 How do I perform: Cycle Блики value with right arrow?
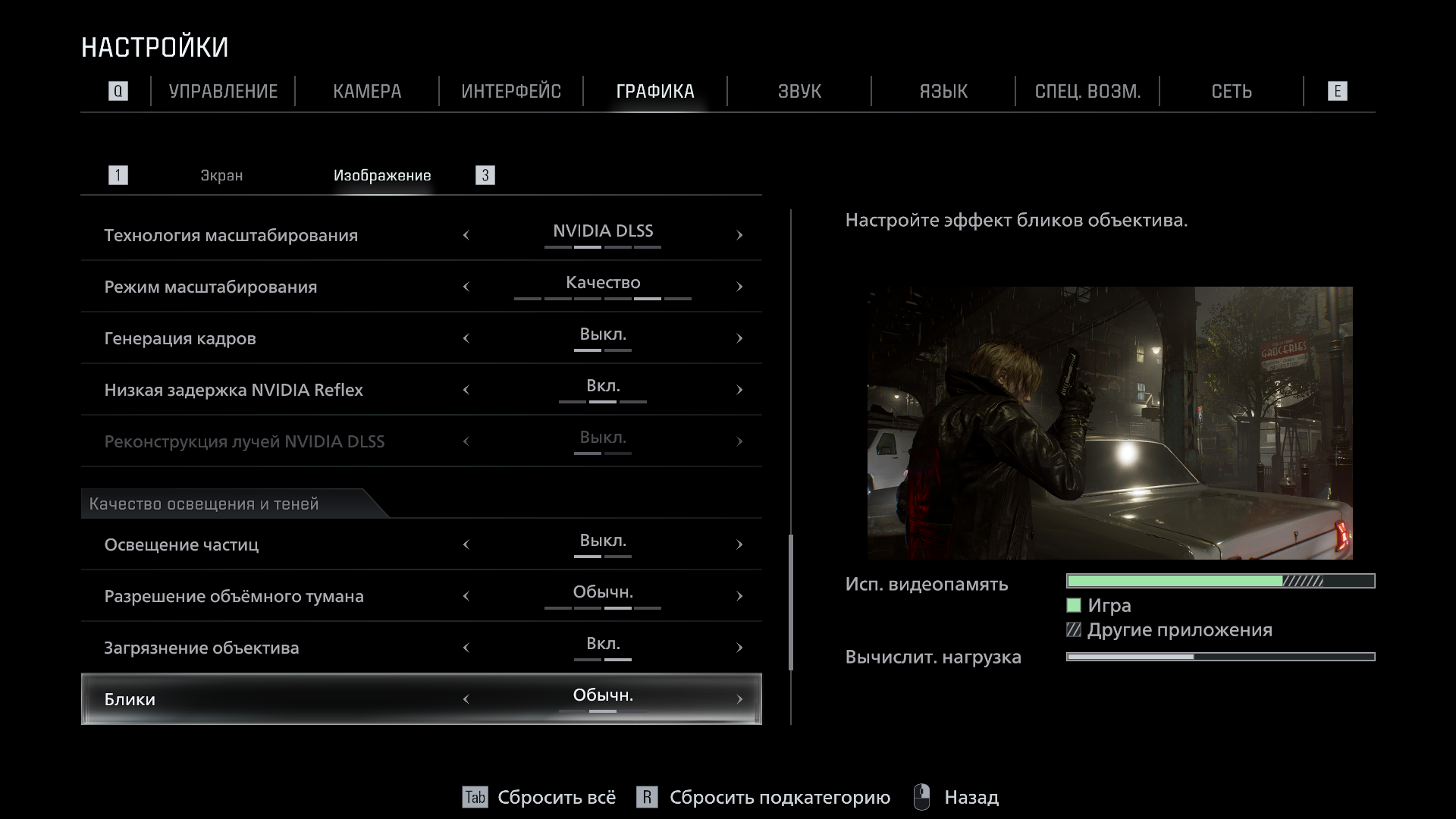click(739, 699)
